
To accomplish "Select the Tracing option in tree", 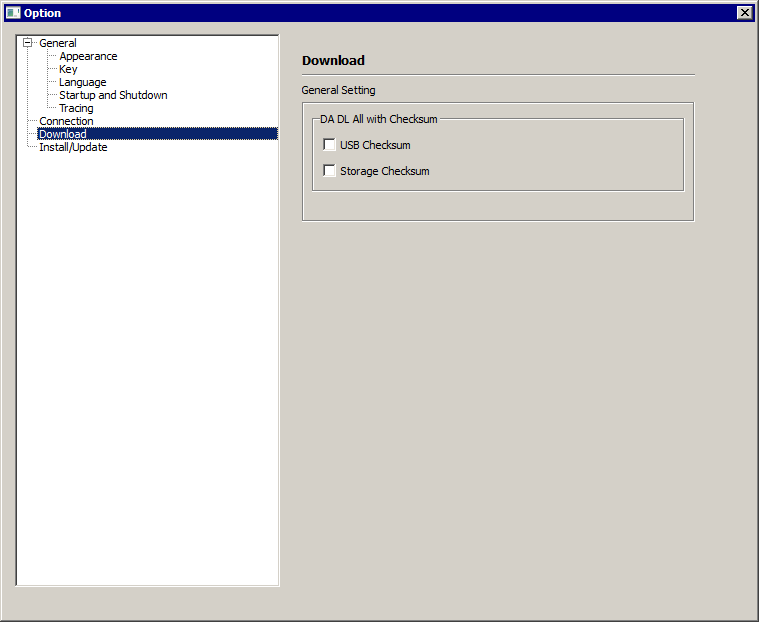I will pos(76,108).
